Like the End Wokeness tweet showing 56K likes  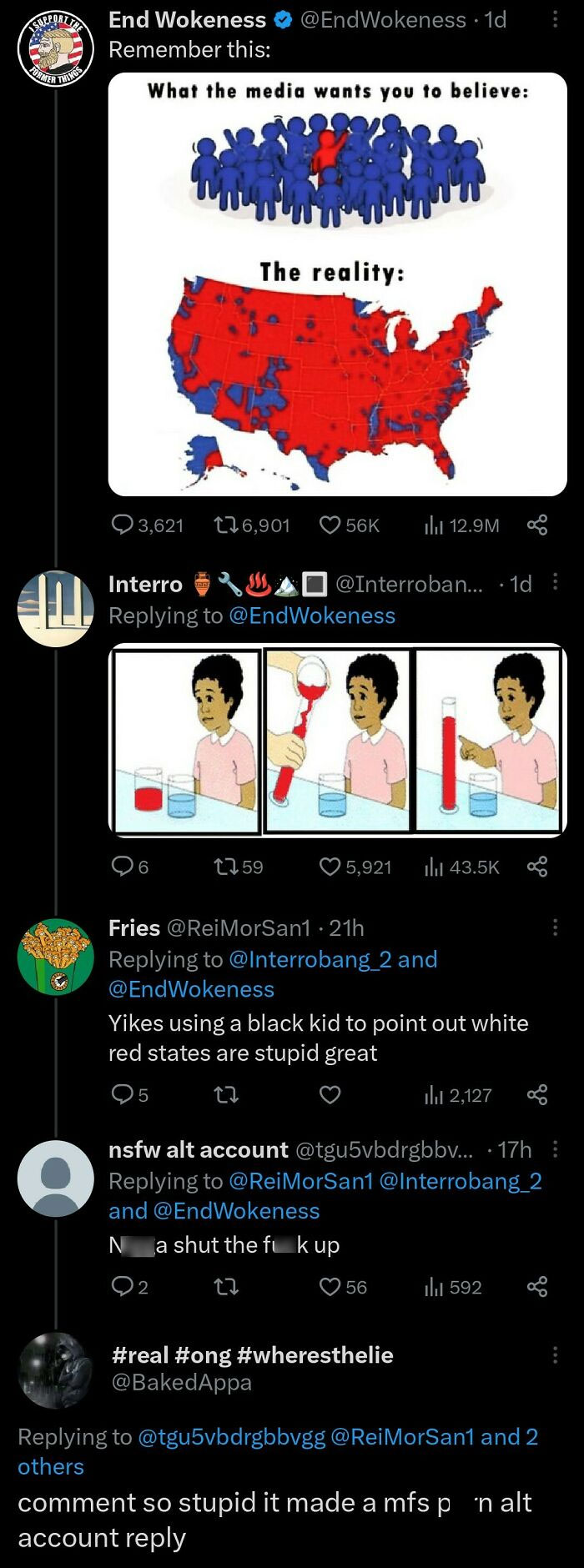pyautogui.click(x=330, y=525)
